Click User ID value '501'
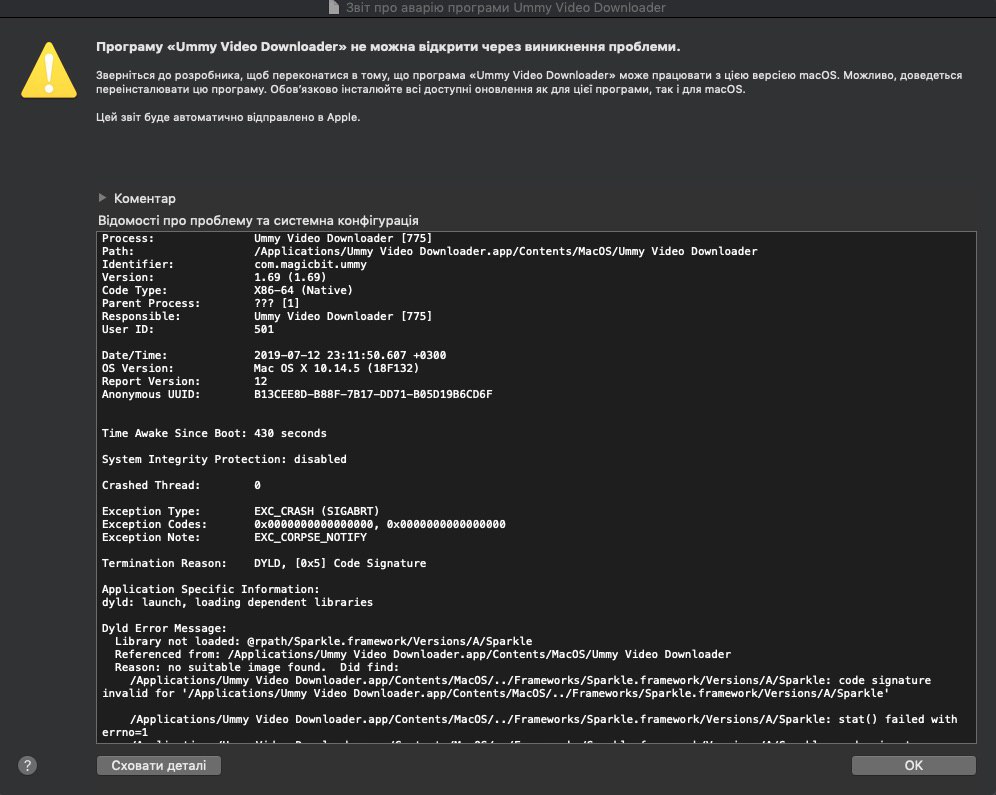 (264, 329)
